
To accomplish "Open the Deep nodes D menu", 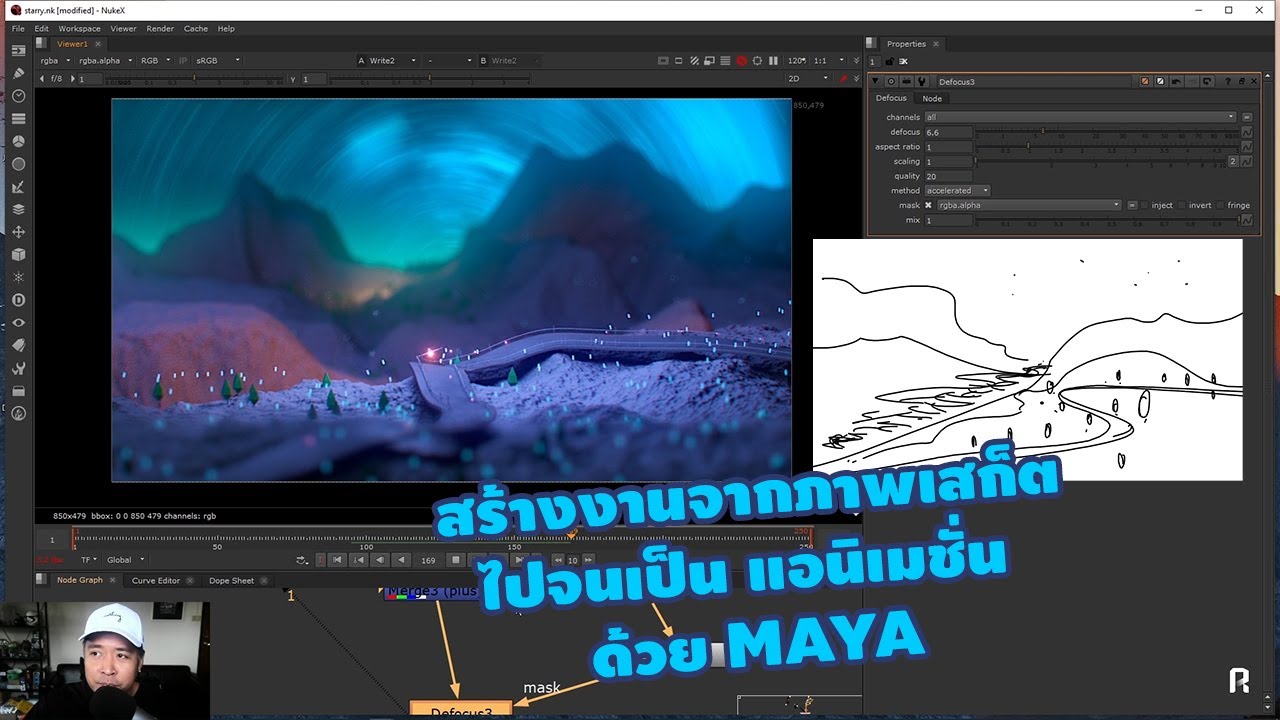I will pyautogui.click(x=18, y=300).
